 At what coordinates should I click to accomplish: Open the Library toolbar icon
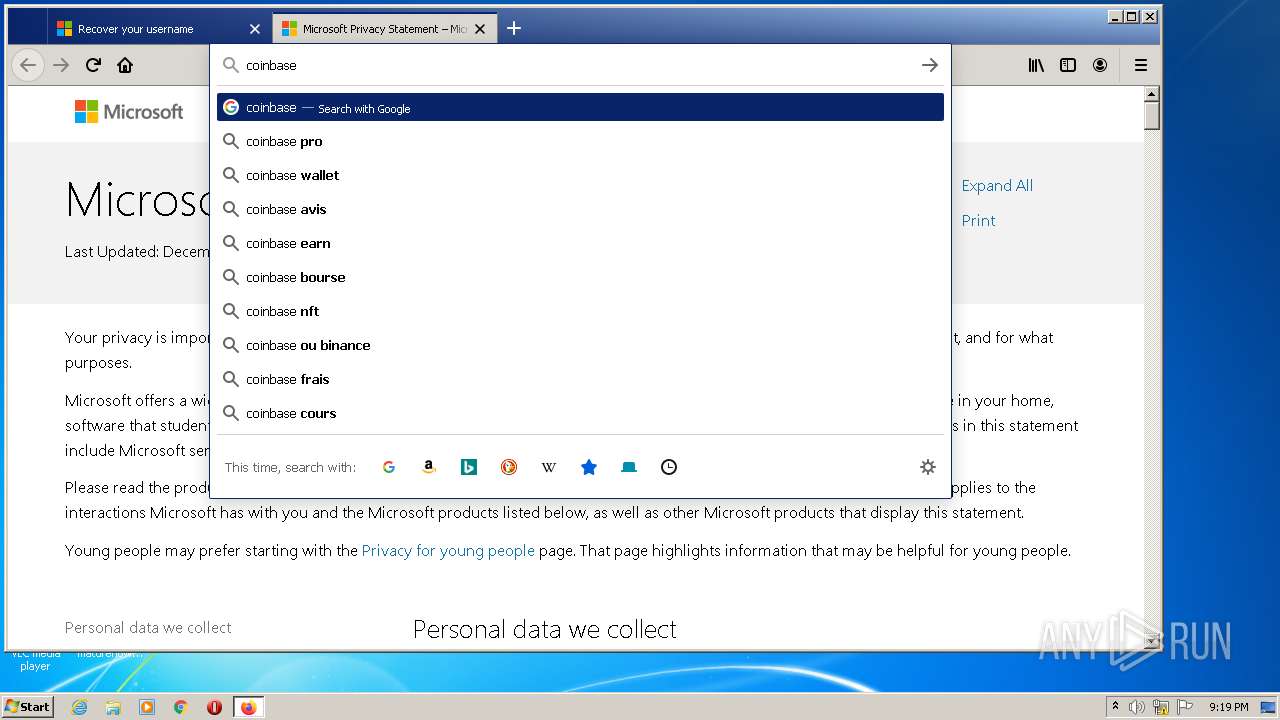(1036, 65)
